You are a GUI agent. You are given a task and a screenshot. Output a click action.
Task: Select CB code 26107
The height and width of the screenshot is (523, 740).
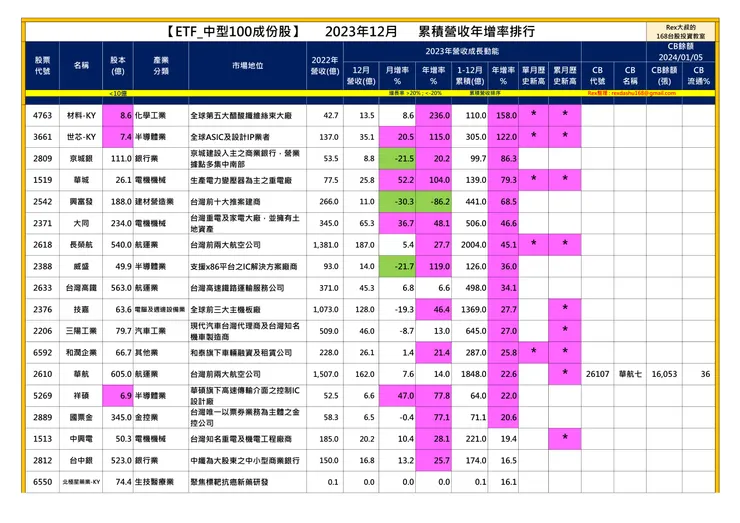[597, 374]
